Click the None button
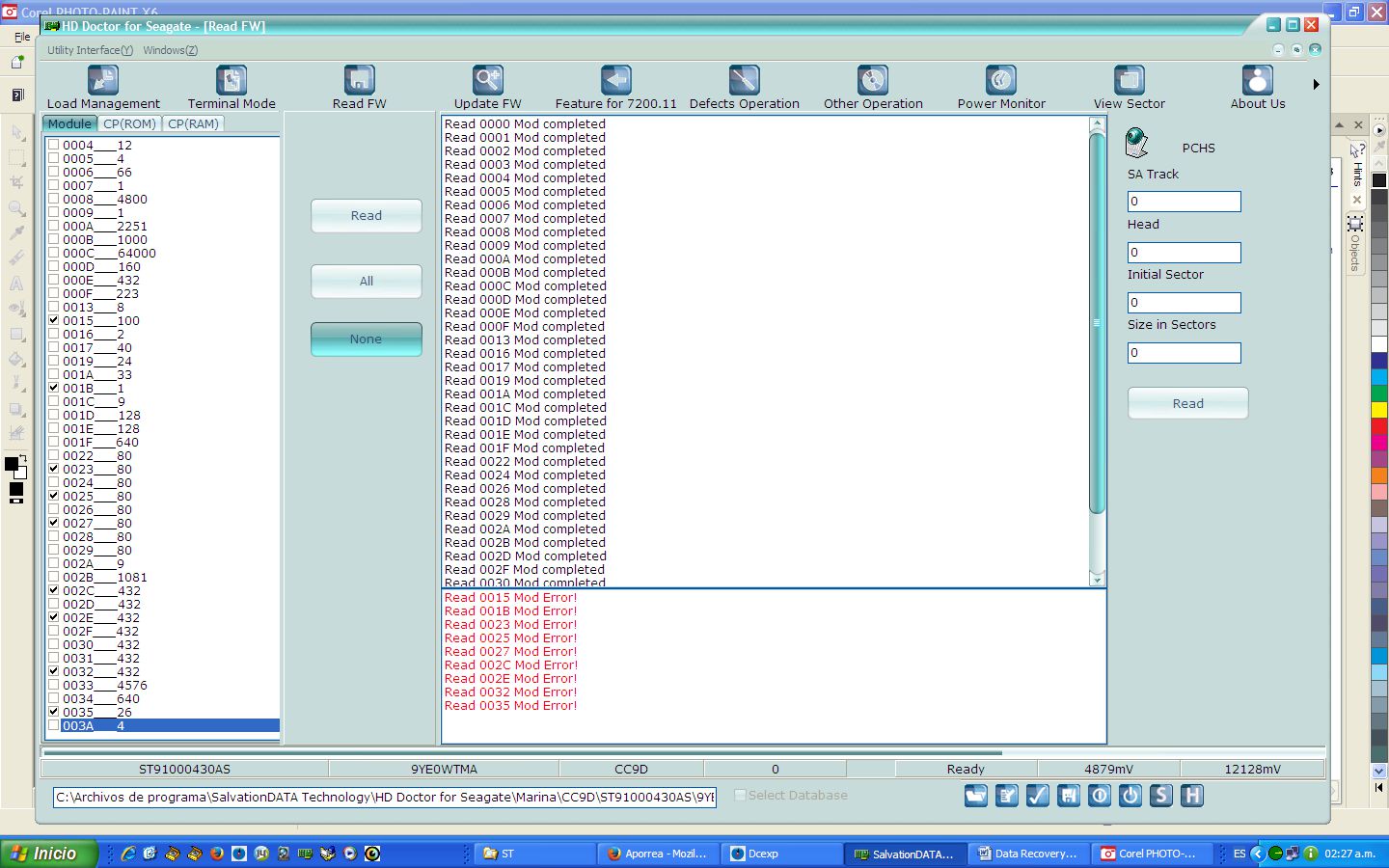 coord(367,339)
